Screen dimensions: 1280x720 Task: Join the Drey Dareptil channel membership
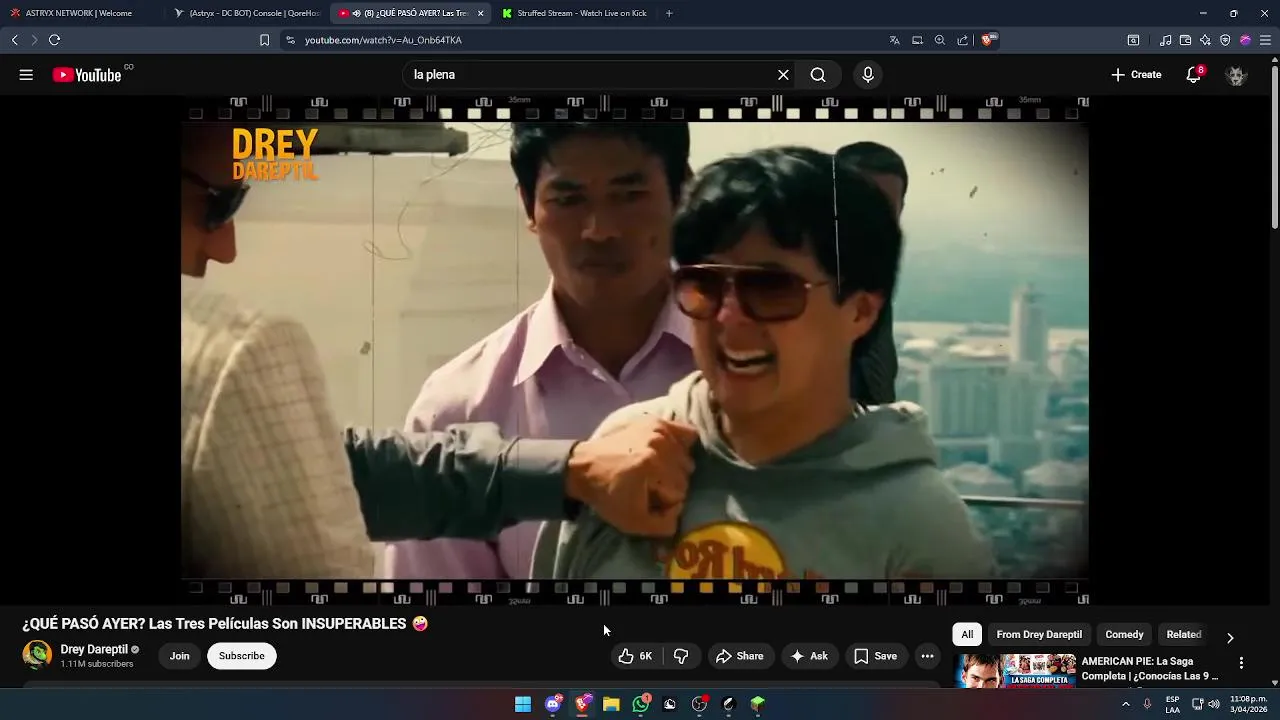tap(179, 656)
